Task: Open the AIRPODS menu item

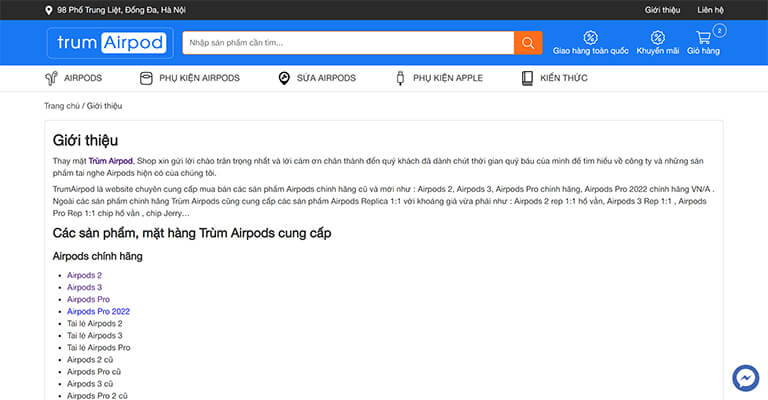Action: coord(83,78)
